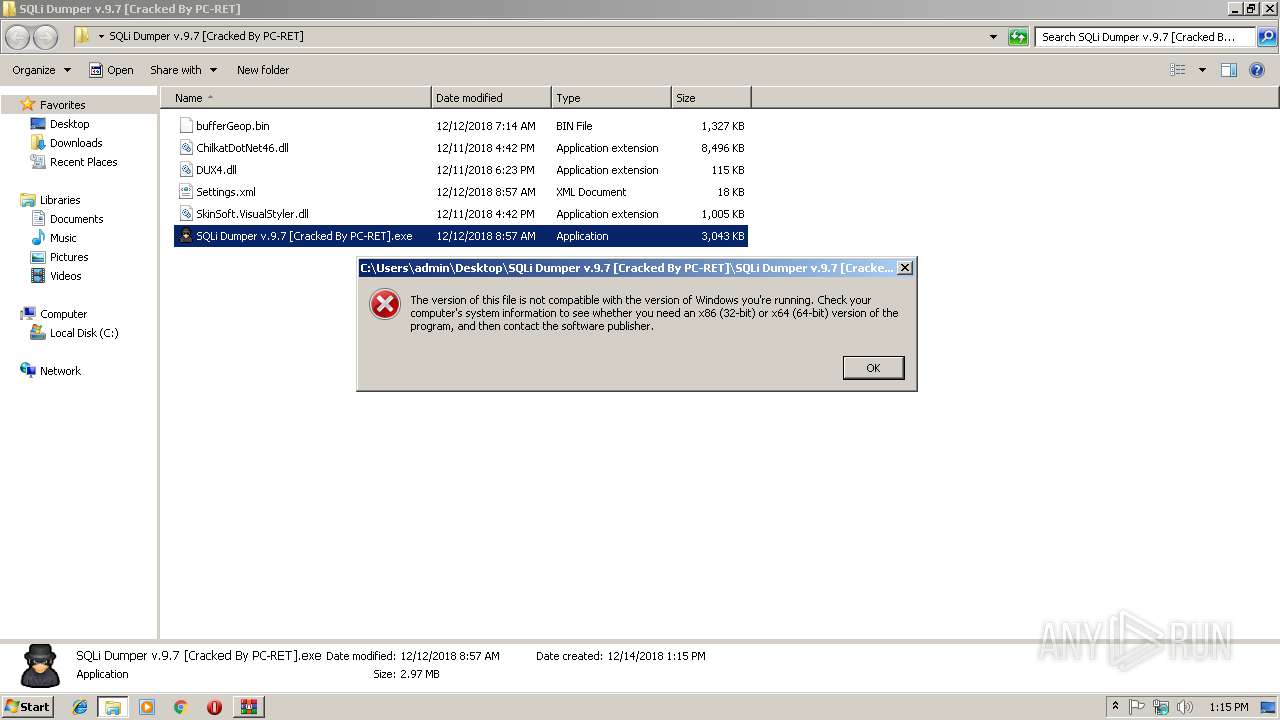Click the Open toolbar button

[x=111, y=70]
